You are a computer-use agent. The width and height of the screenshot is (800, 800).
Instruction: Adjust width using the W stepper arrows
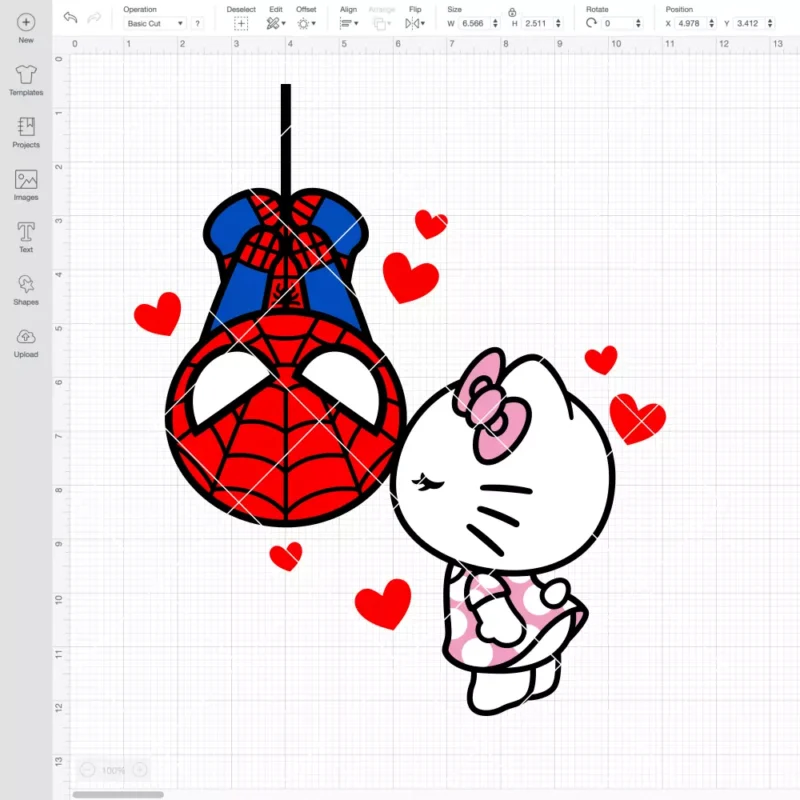pos(495,23)
